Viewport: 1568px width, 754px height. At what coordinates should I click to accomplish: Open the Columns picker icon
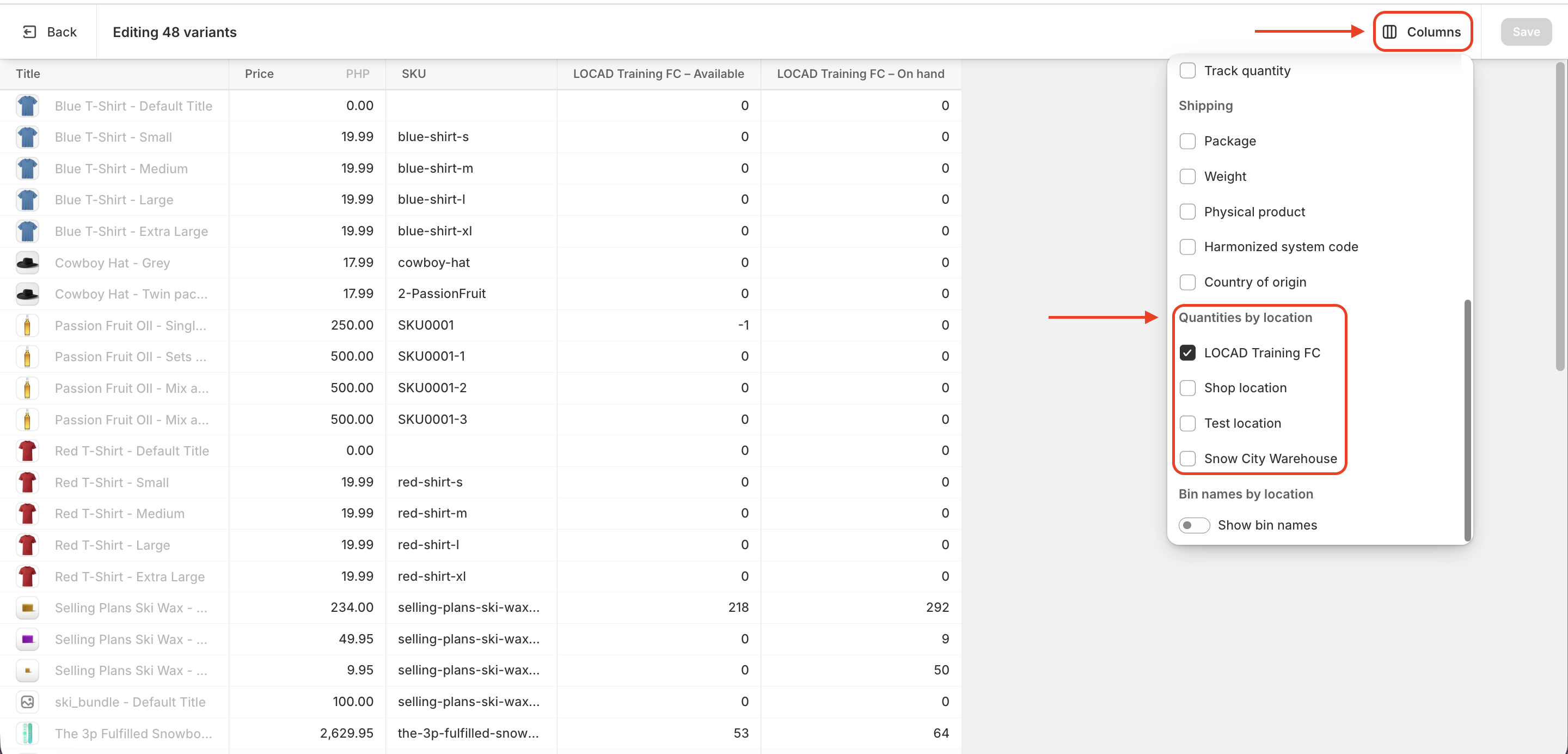1389,32
